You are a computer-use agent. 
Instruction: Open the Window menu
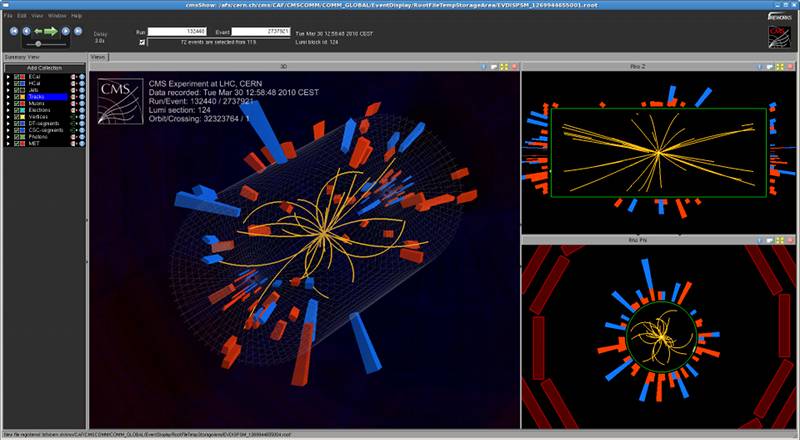[x=57, y=16]
